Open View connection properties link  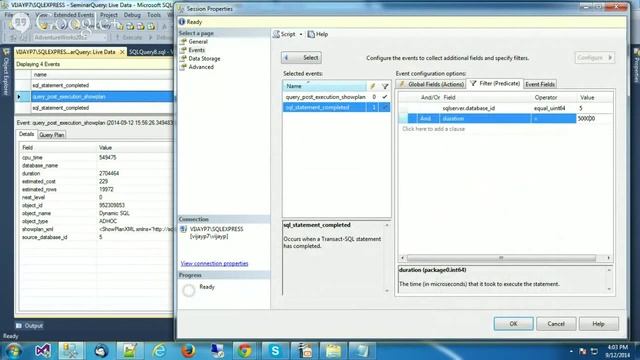coord(214,264)
